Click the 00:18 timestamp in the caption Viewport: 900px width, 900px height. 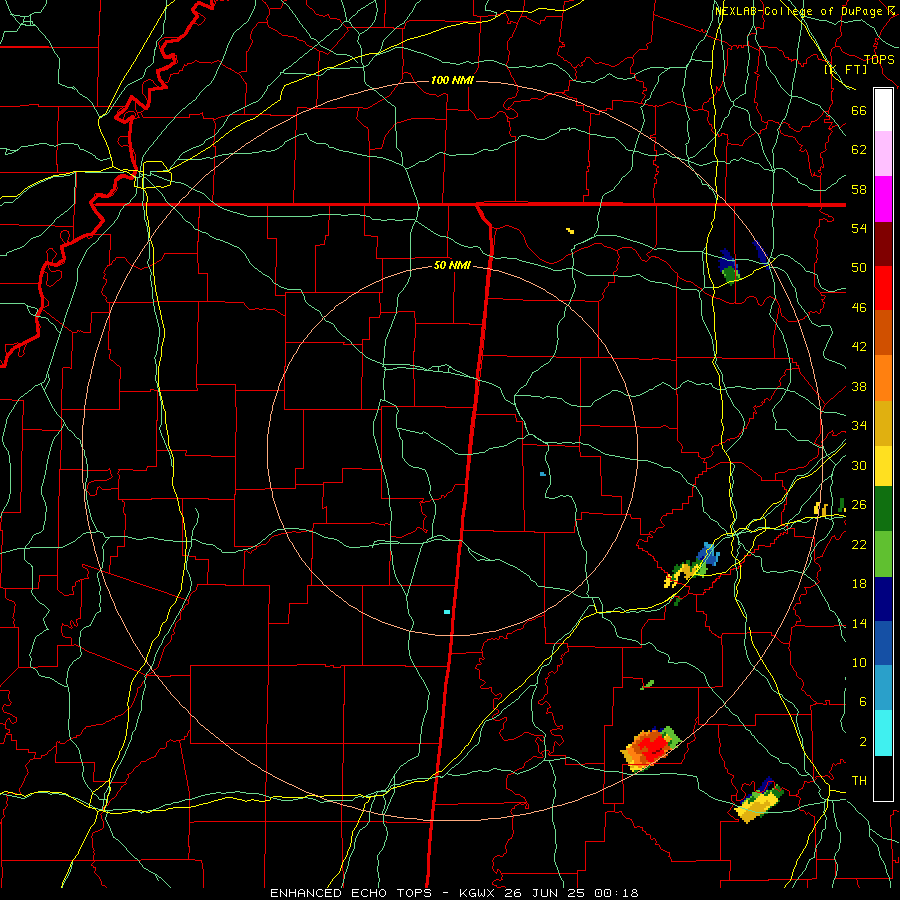click(616, 893)
